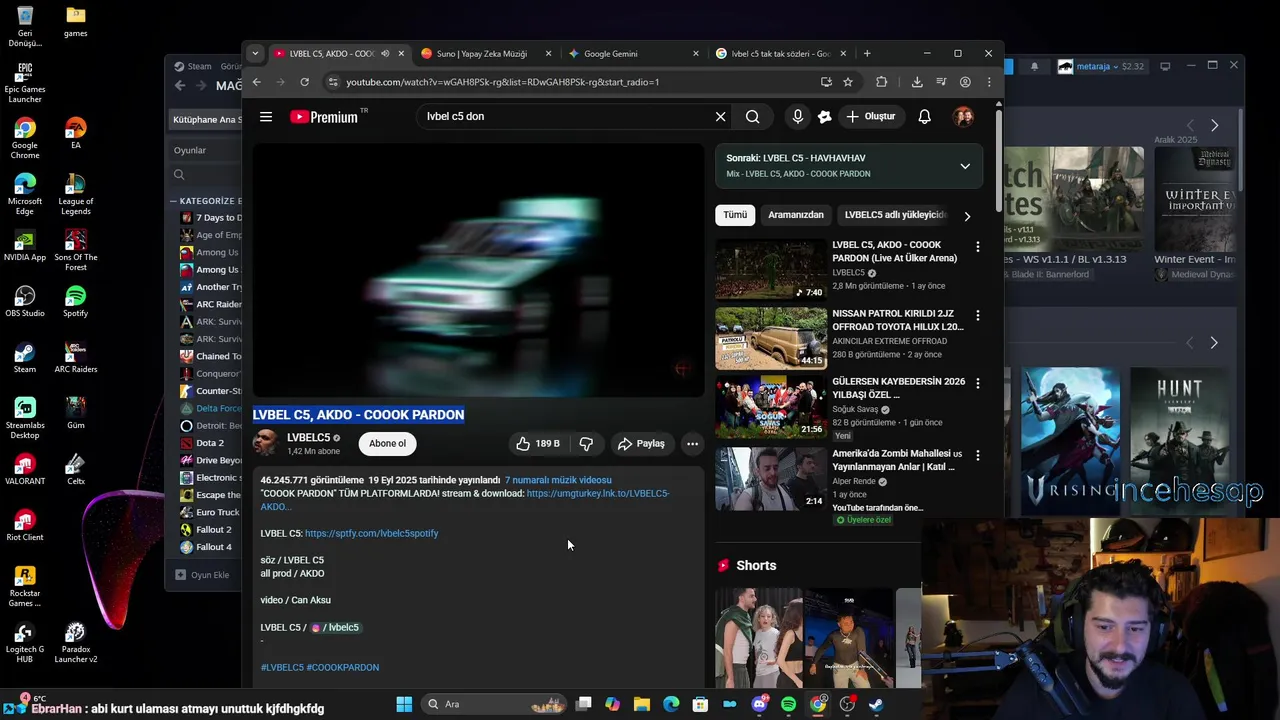Click Windows taskbar search box Ara

click(495, 704)
